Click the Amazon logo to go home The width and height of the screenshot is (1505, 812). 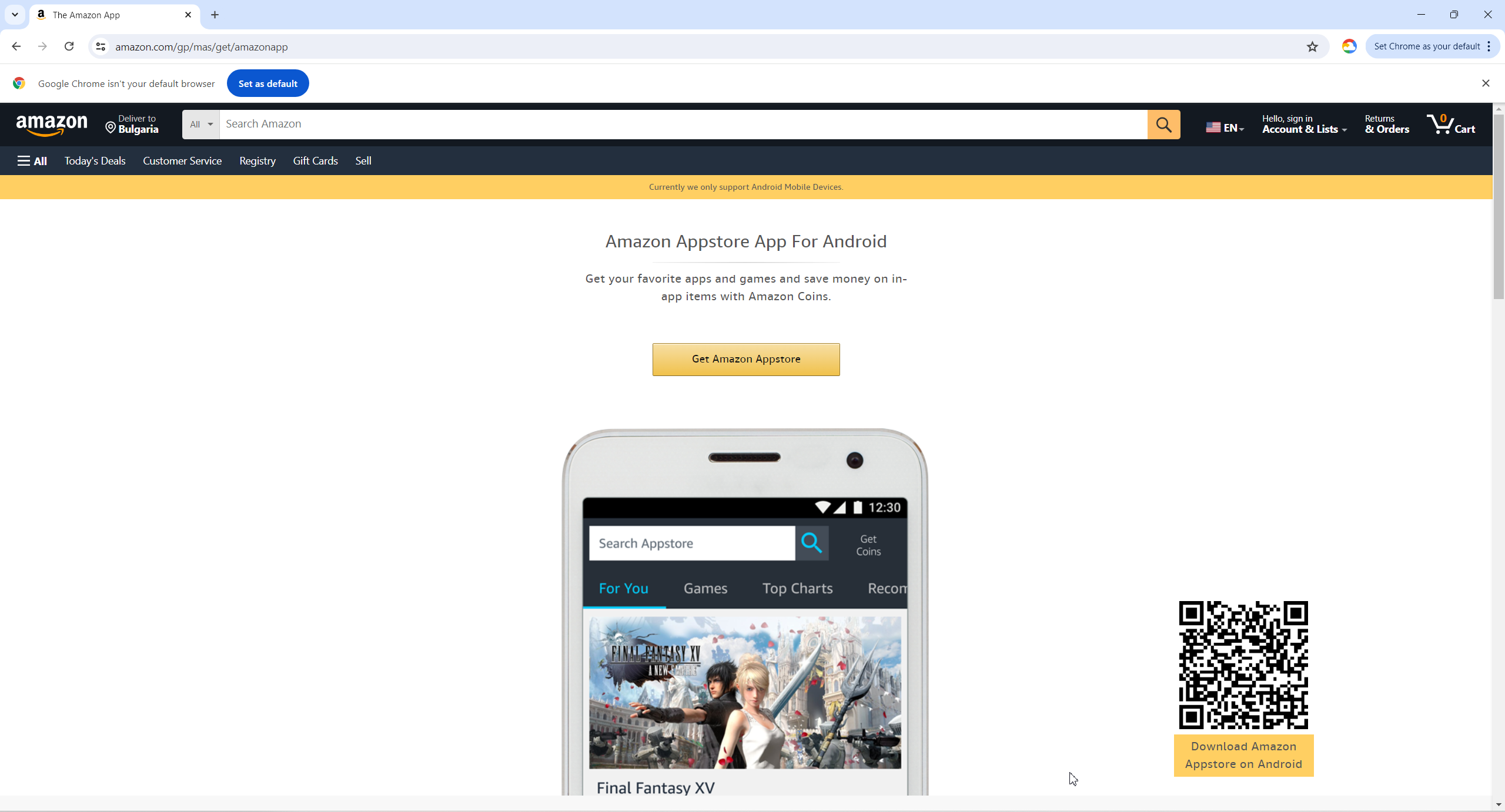point(52,125)
